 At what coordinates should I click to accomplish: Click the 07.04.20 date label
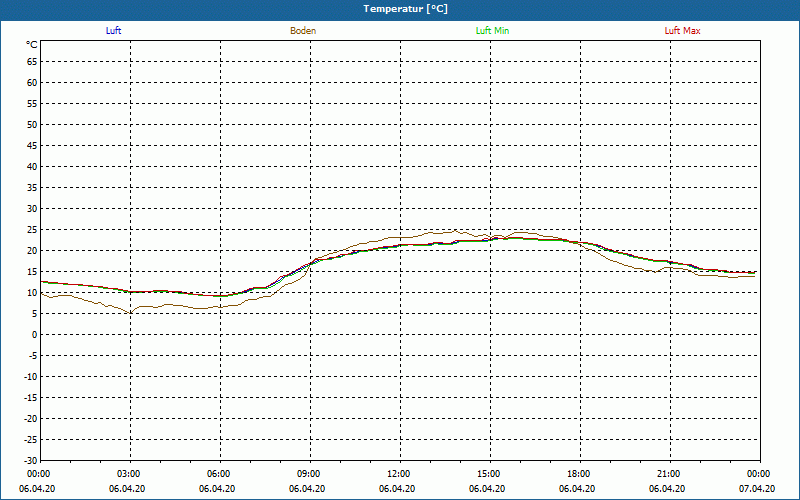click(757, 489)
